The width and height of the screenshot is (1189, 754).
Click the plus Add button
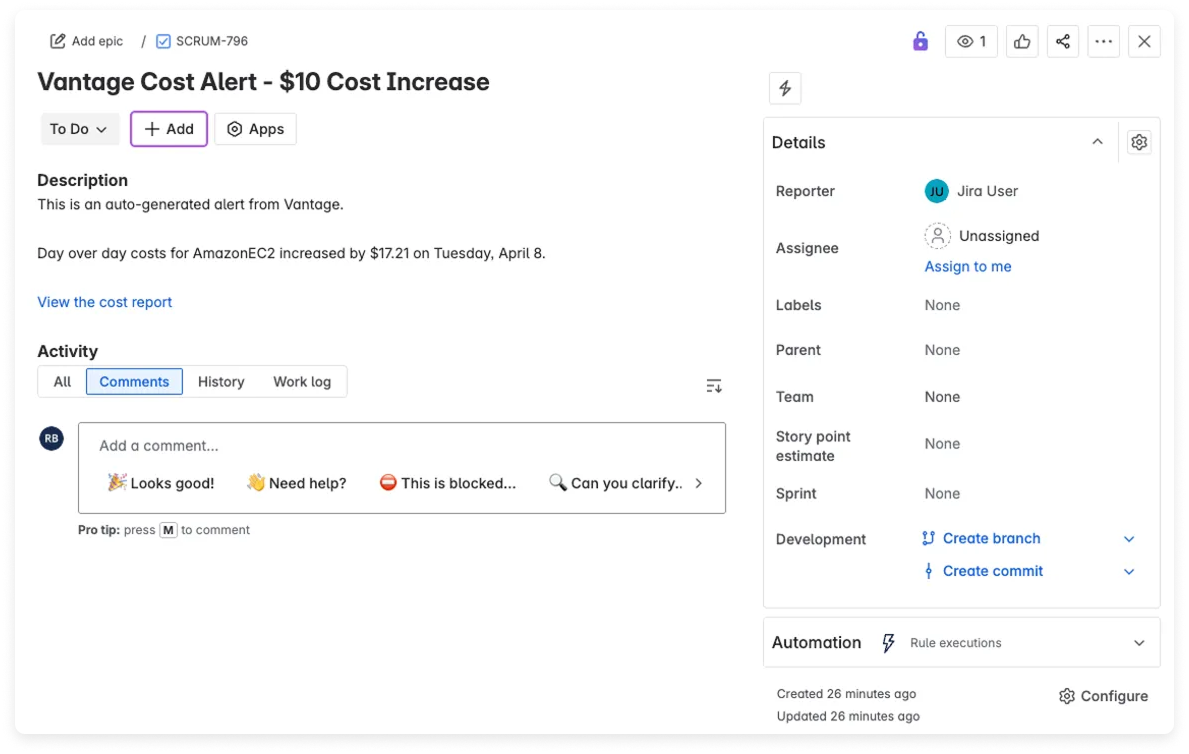coord(169,129)
